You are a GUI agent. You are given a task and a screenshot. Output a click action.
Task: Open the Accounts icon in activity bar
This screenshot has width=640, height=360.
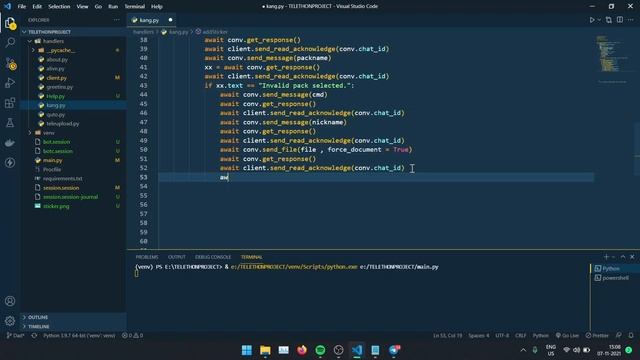(x=10, y=301)
